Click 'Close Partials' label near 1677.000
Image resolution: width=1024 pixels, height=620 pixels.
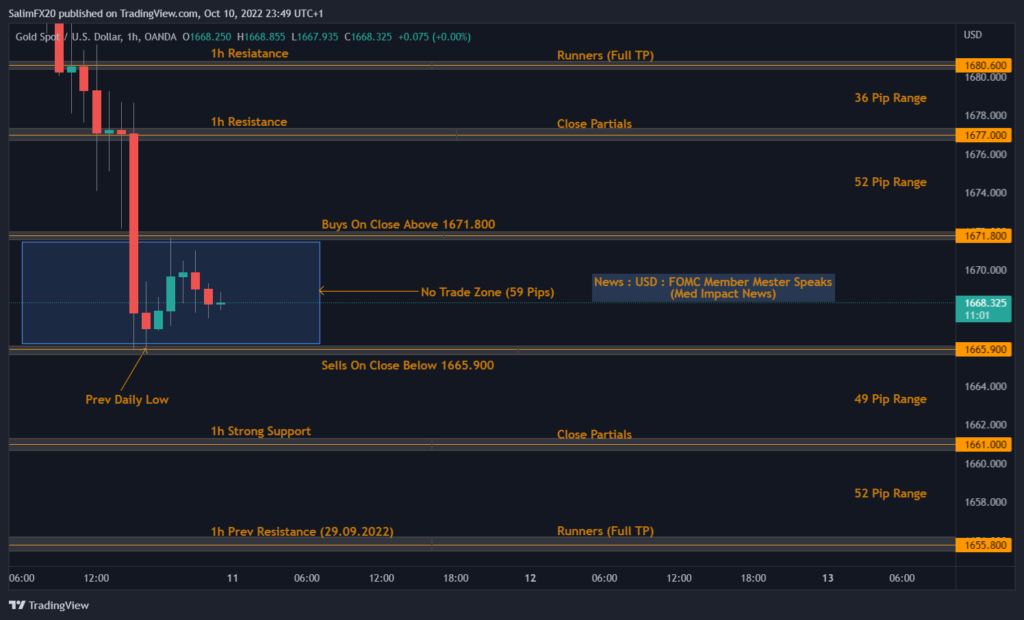pyautogui.click(x=594, y=123)
